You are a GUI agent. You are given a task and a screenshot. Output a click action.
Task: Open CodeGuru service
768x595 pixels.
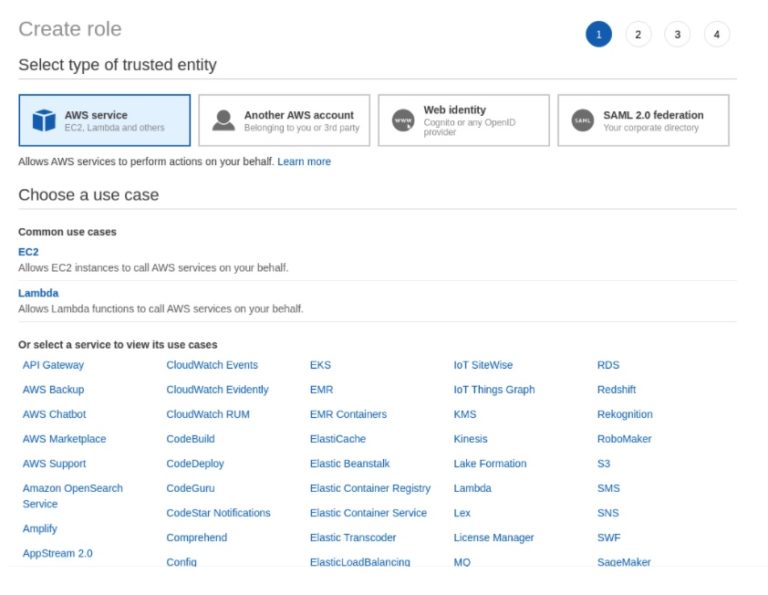(x=190, y=488)
